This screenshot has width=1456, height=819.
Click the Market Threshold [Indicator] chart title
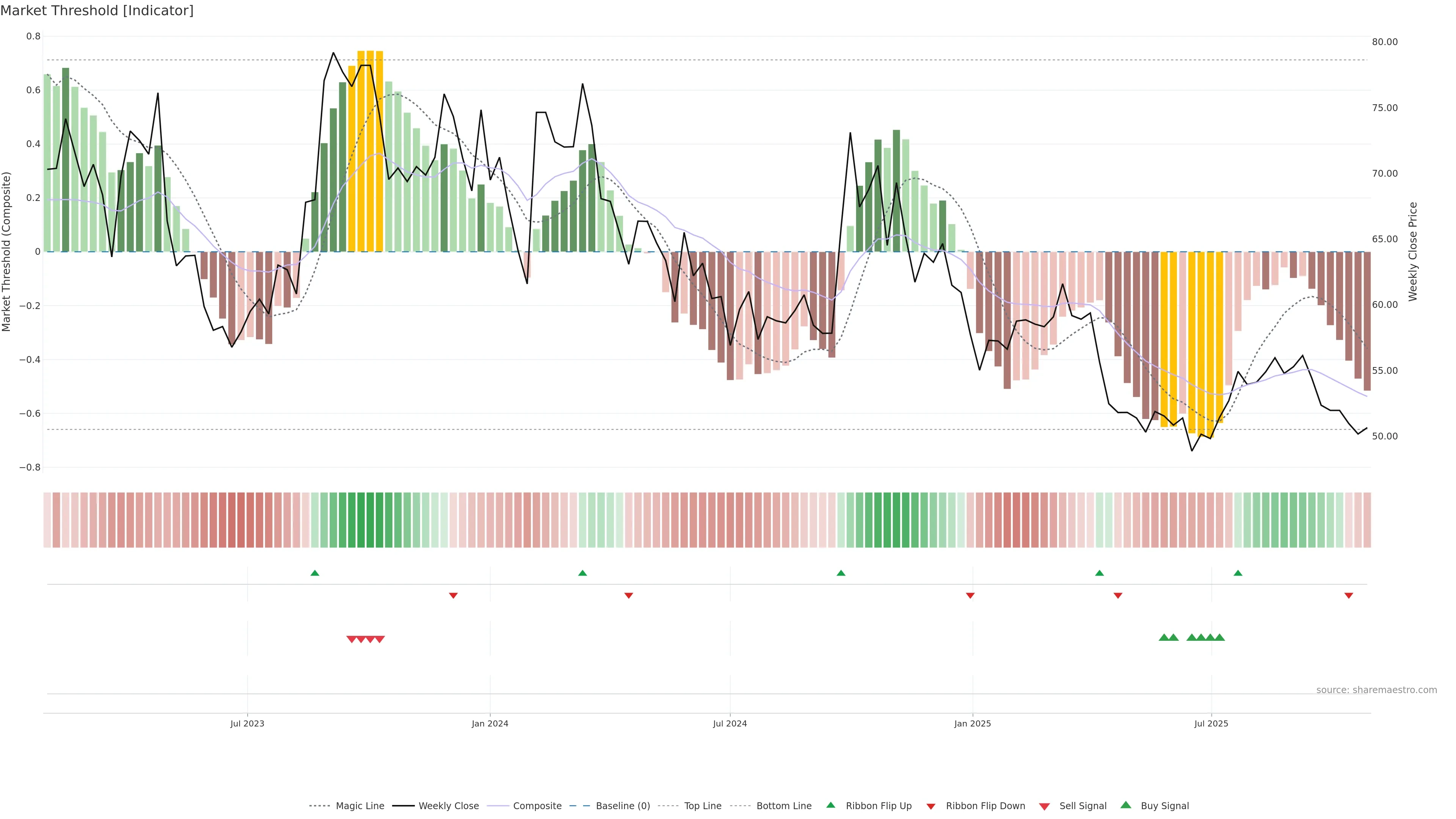pos(97,10)
